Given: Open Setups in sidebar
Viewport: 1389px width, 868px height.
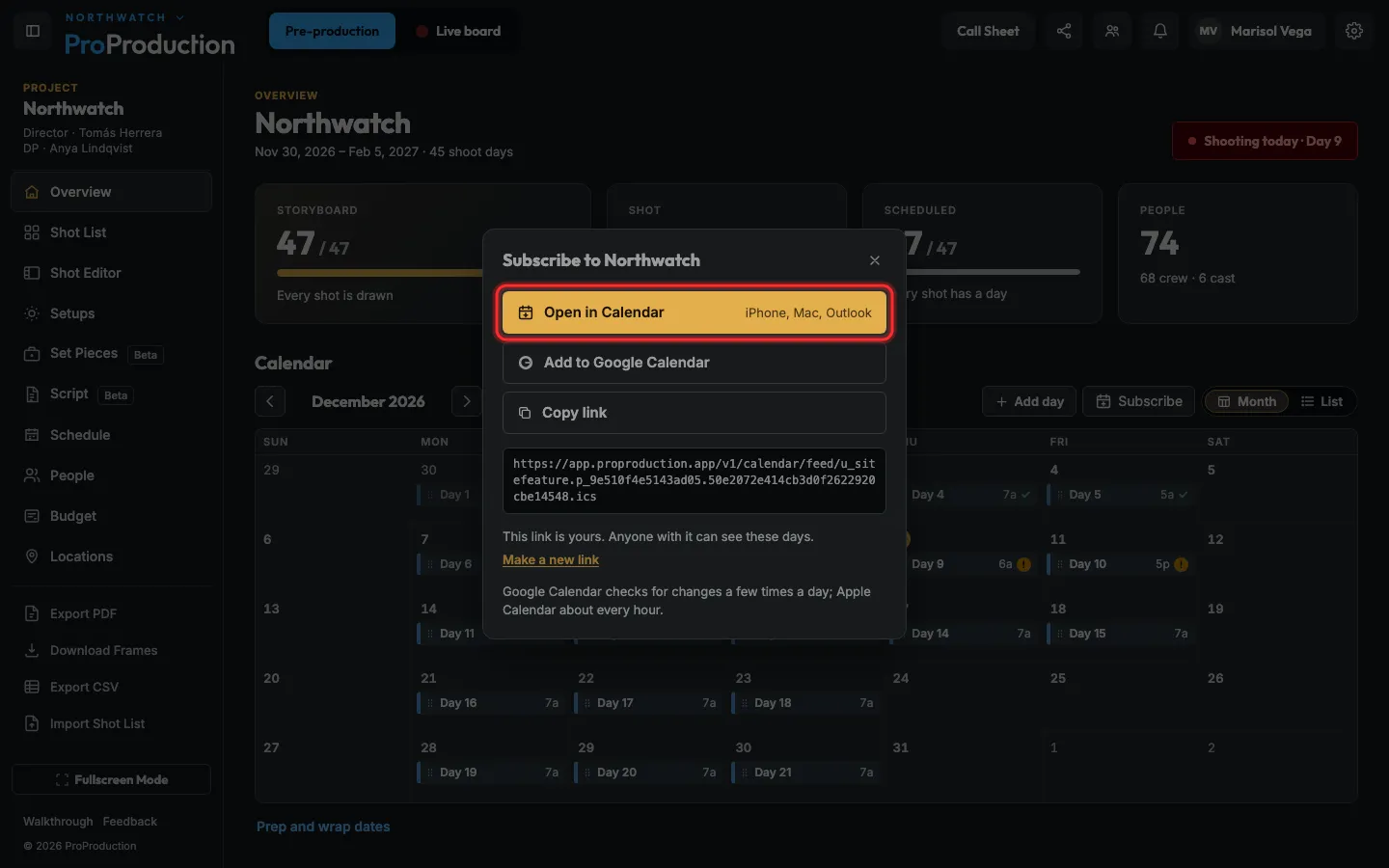Looking at the screenshot, I should [112, 313].
